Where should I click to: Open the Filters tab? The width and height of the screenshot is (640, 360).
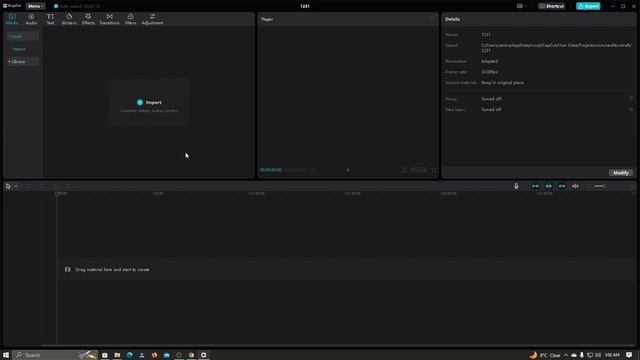(131, 19)
